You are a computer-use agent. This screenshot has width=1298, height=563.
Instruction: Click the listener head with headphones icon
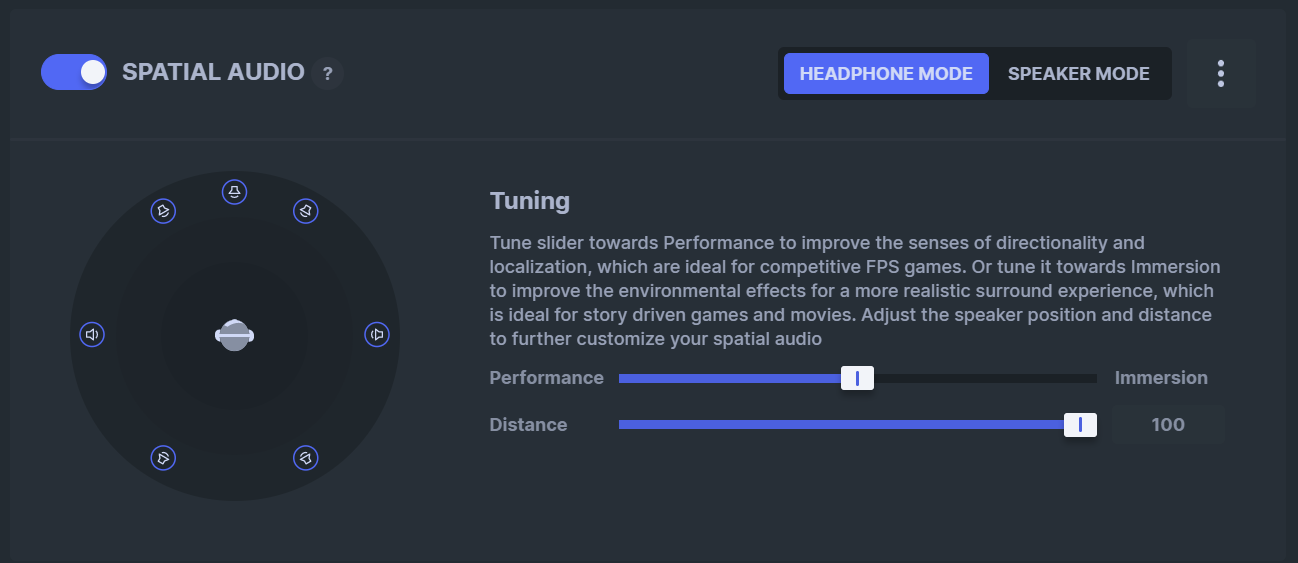point(234,335)
